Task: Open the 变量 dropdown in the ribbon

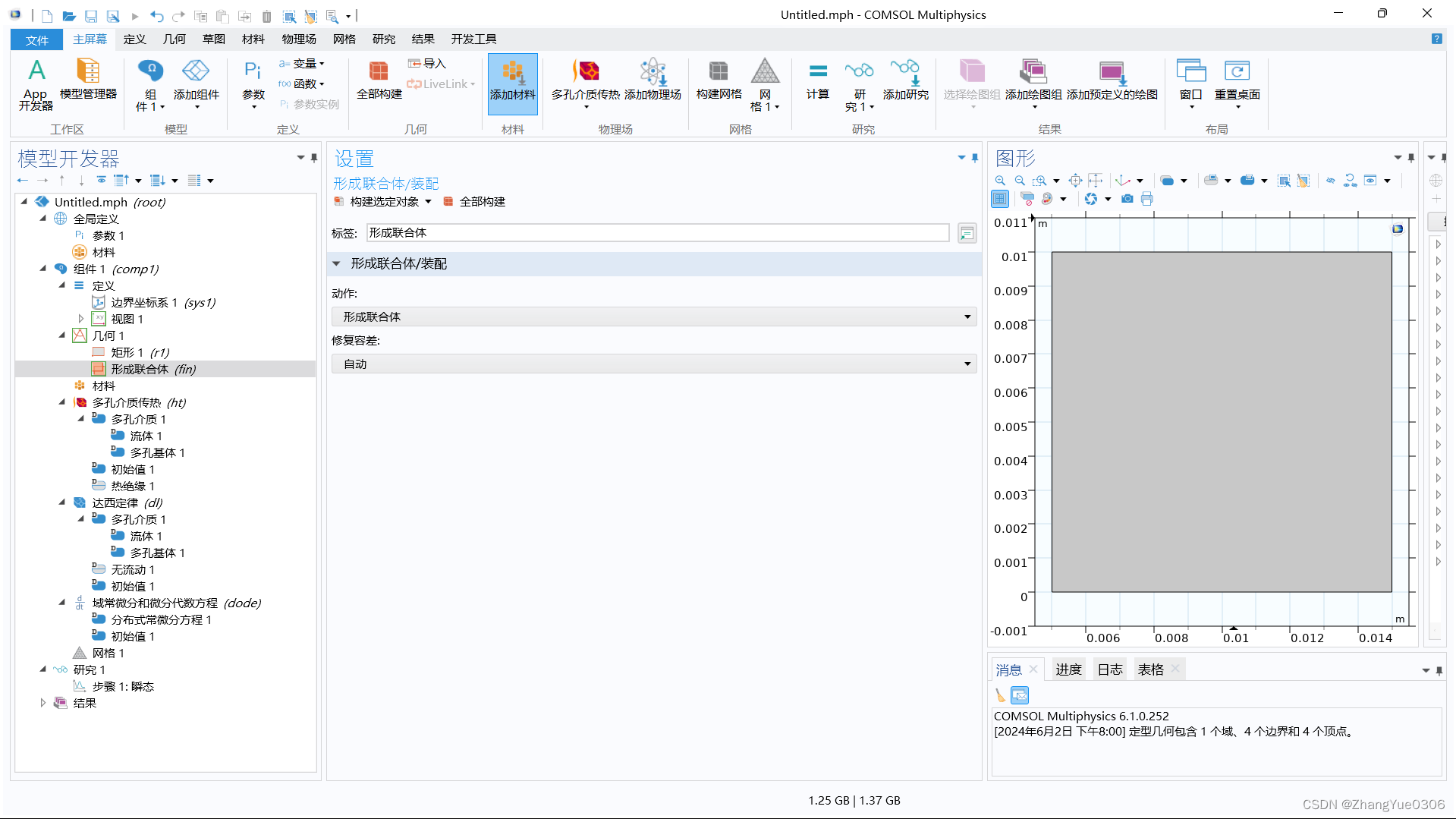Action: click(302, 64)
